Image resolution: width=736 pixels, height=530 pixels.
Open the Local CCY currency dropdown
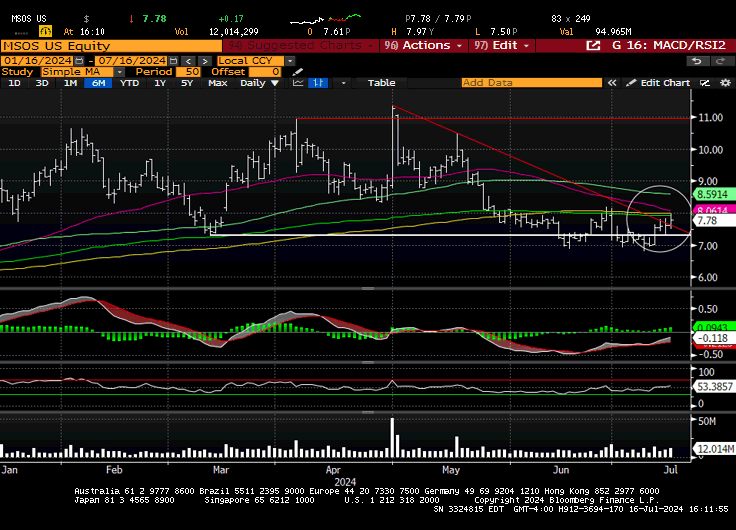pos(290,61)
